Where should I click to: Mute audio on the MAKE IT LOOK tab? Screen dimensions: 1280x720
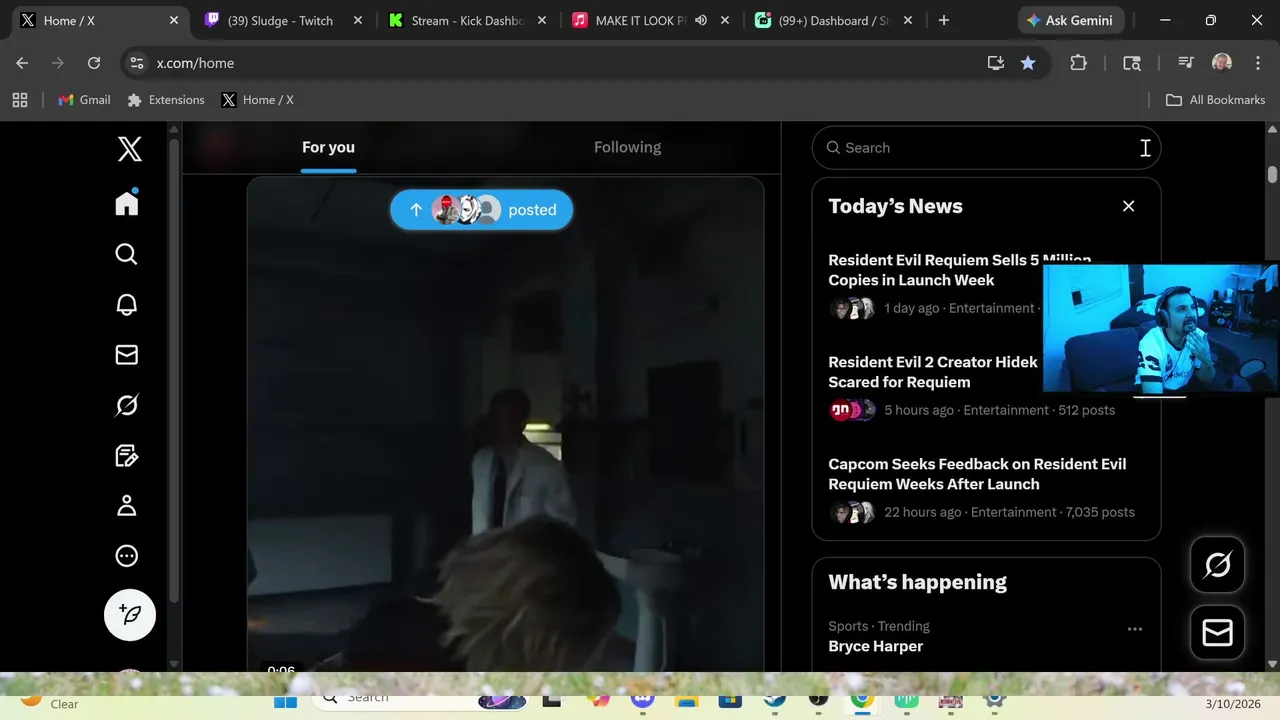pos(701,20)
